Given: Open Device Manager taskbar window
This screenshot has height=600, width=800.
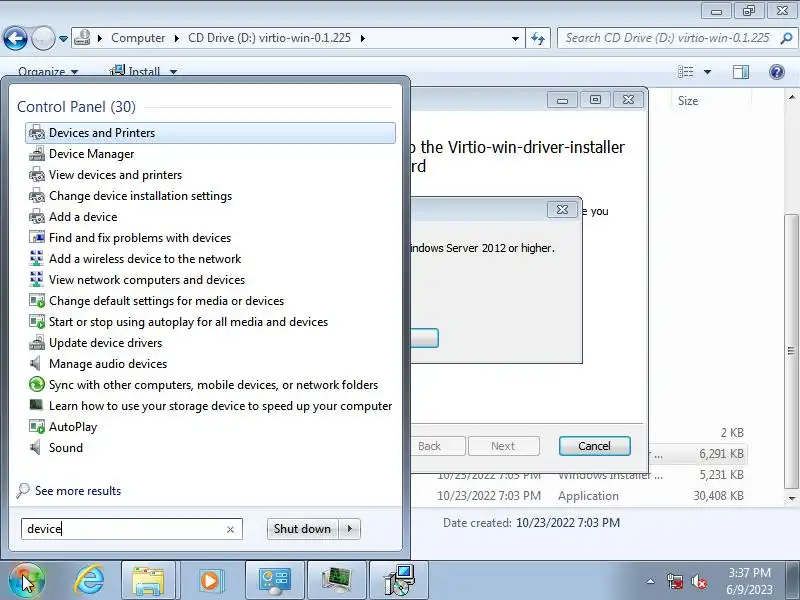Looking at the screenshot, I should click(337, 581).
